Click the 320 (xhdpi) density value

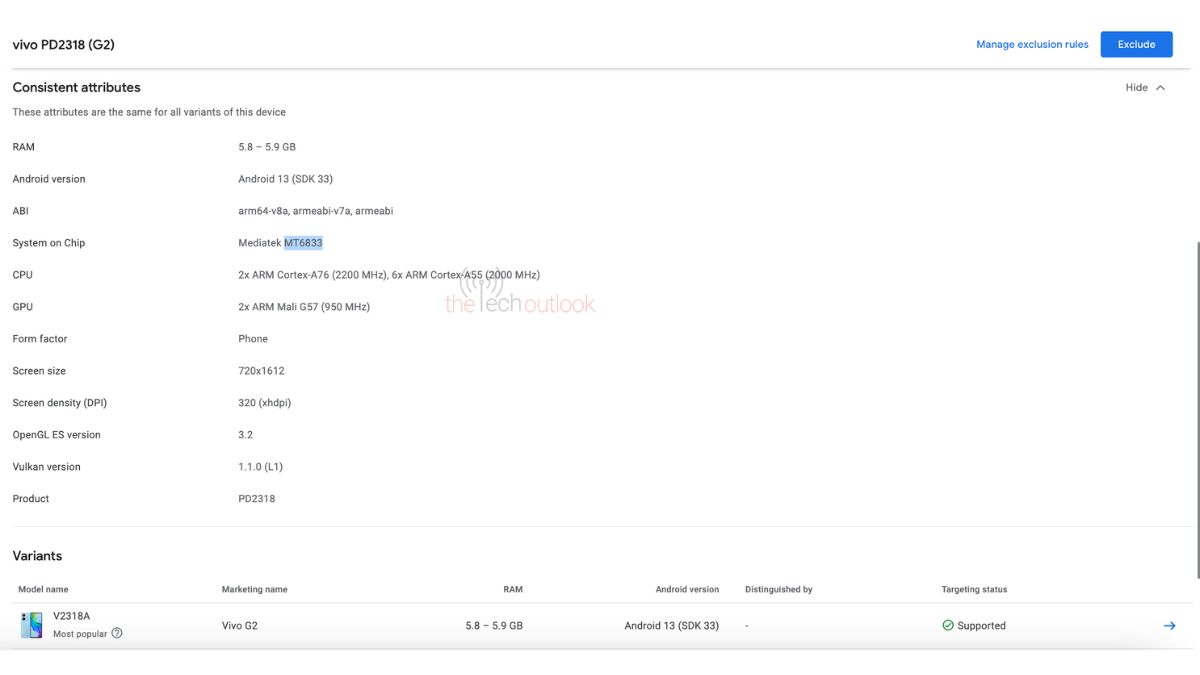tap(265, 403)
